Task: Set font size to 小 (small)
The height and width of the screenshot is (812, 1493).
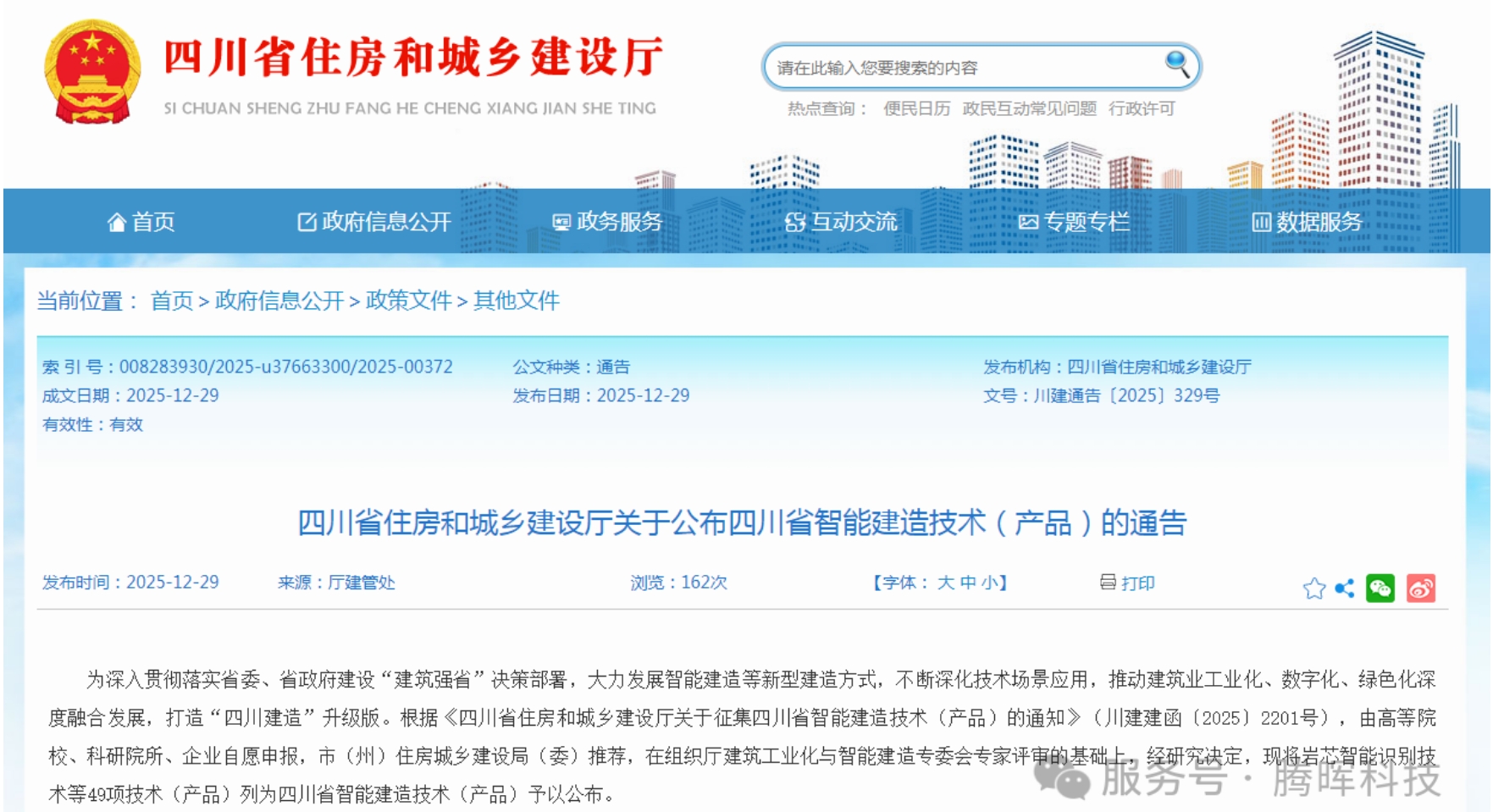Action: click(988, 583)
